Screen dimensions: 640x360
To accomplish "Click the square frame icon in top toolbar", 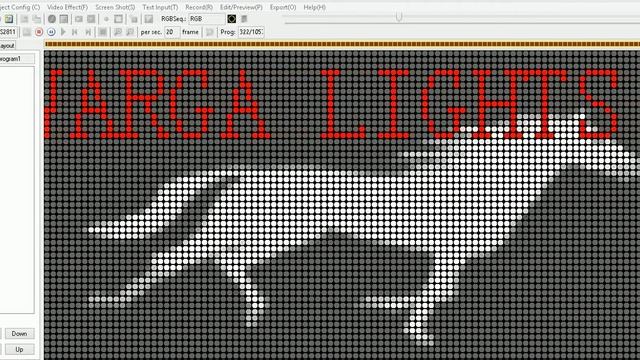I will [118, 19].
